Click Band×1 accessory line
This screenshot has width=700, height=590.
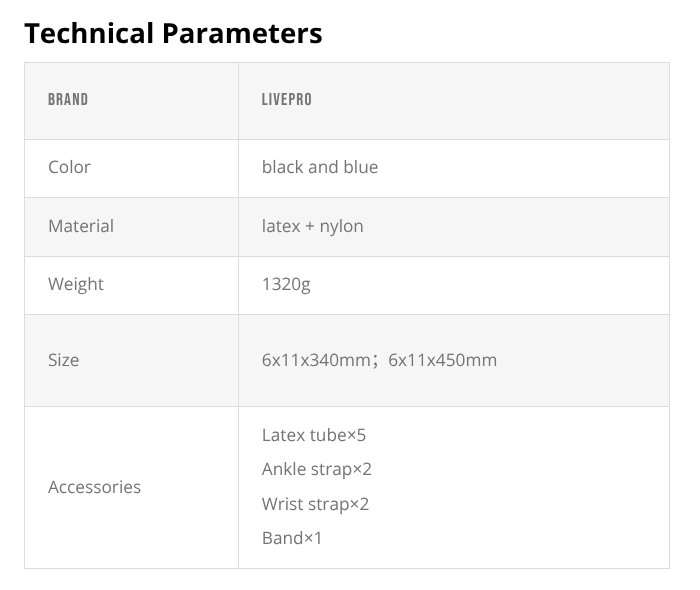[292, 538]
